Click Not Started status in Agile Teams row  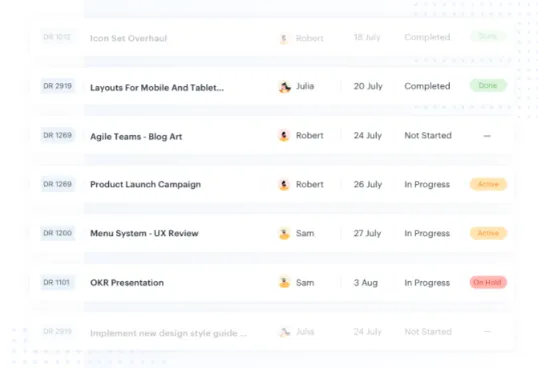point(428,135)
